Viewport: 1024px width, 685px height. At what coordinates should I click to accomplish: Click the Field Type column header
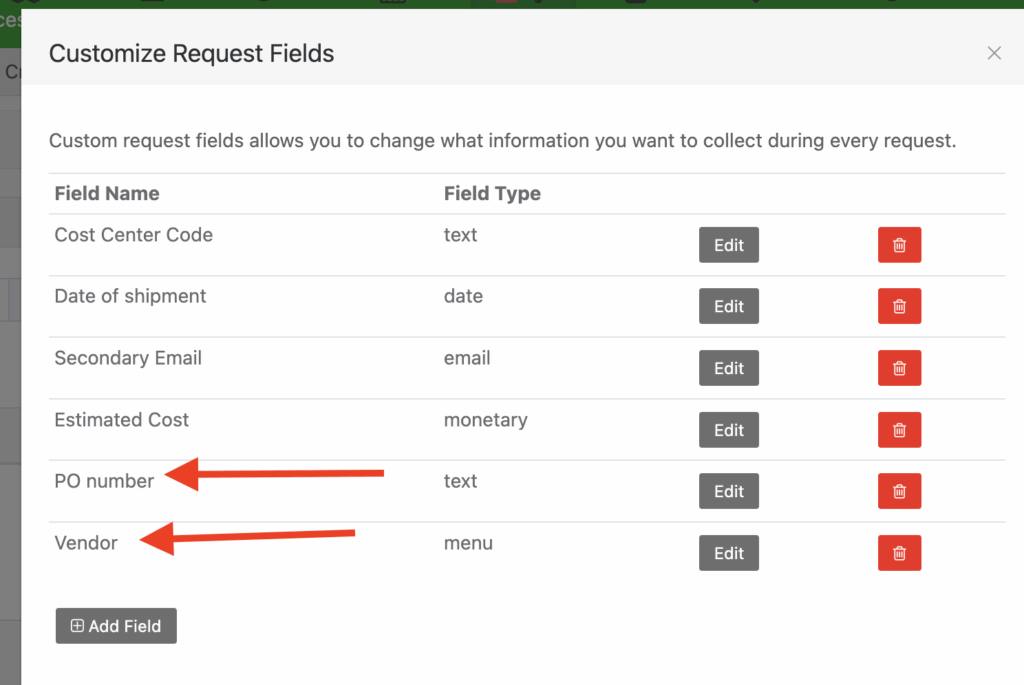pyautogui.click(x=492, y=193)
